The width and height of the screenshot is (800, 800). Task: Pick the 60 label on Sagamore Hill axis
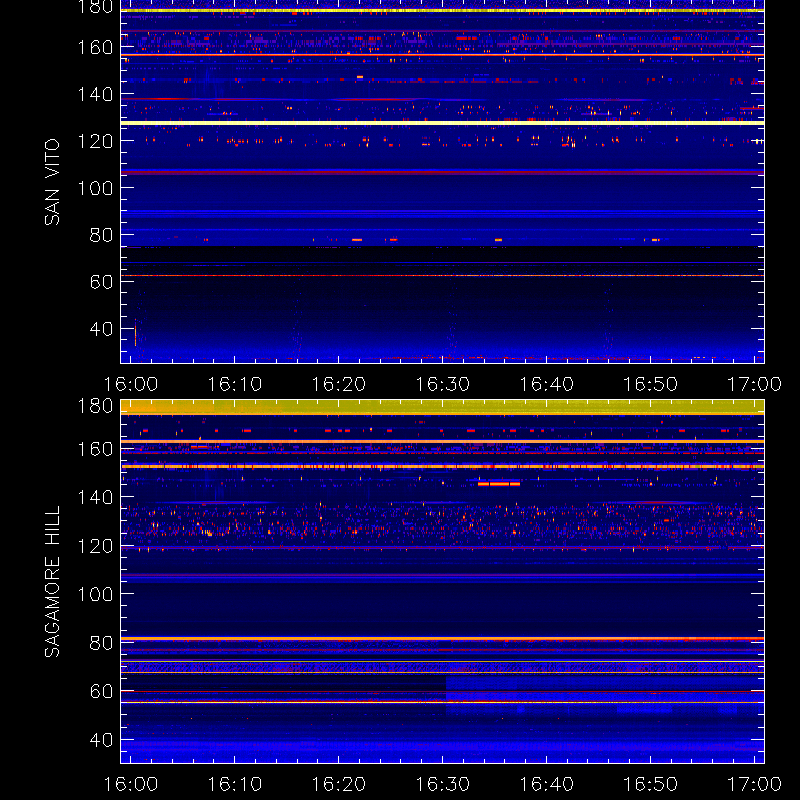coord(101,691)
